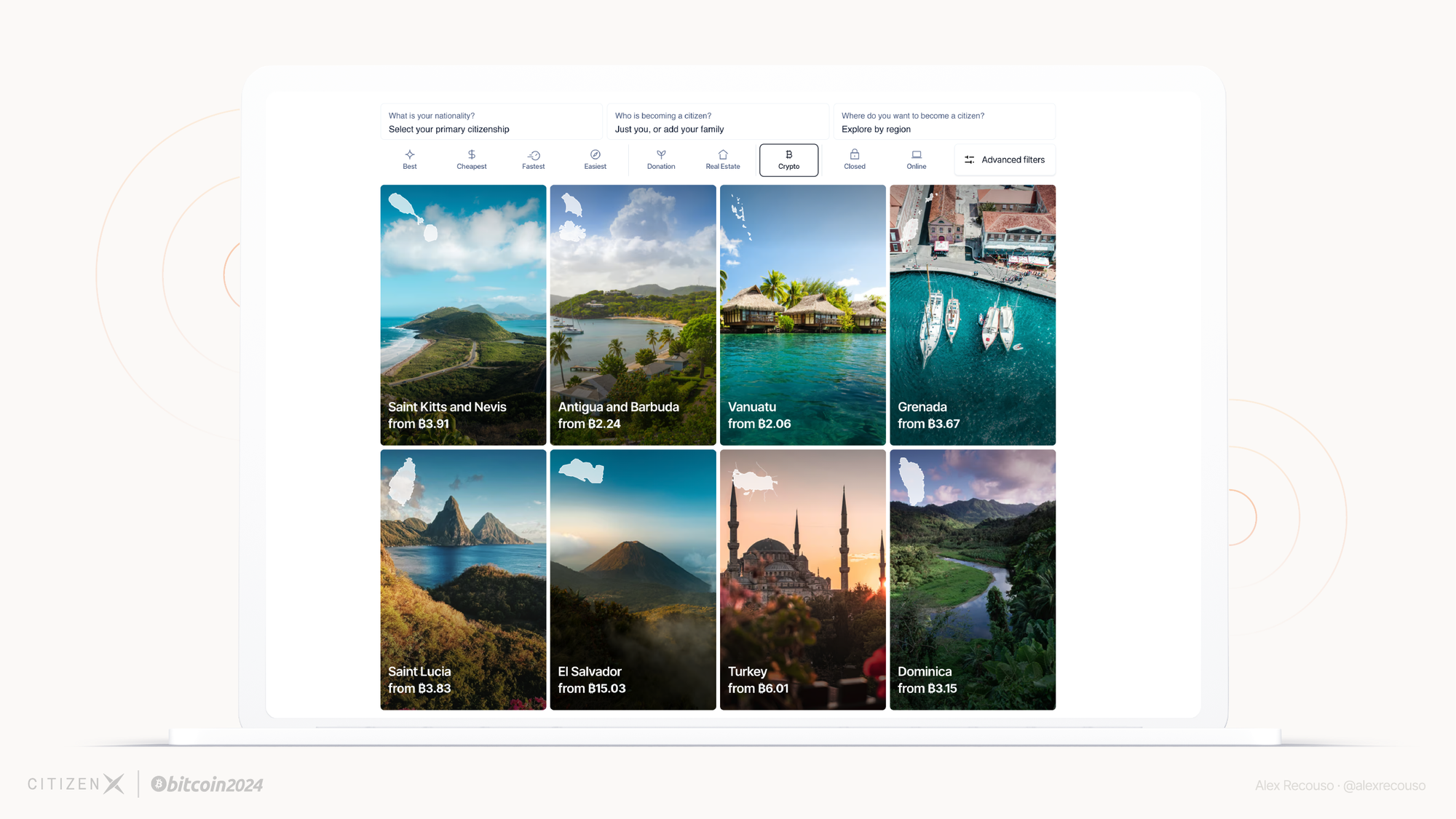Screen dimensions: 1456x819
Task: Open the 'Who is becoming a citizen' selector
Action: (718, 122)
